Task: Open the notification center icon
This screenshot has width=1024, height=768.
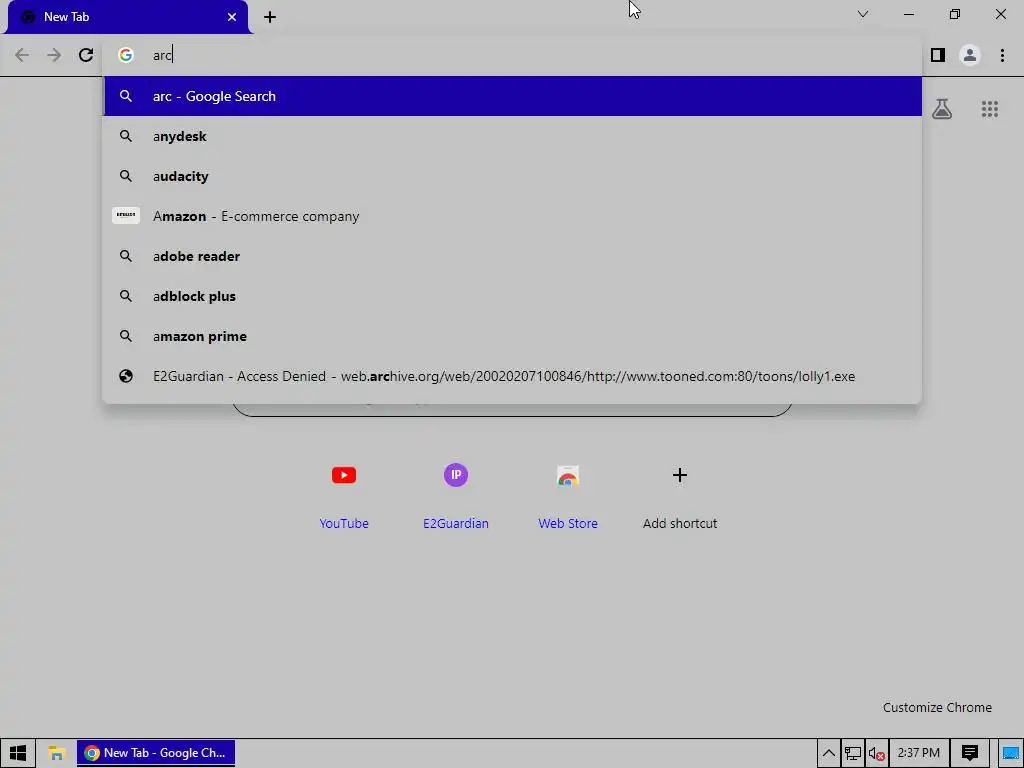Action: coord(970,753)
